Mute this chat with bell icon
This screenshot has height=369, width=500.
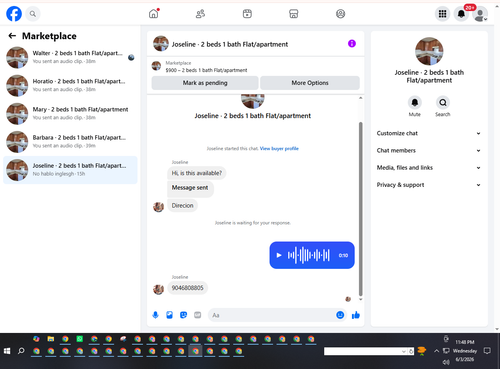415,103
